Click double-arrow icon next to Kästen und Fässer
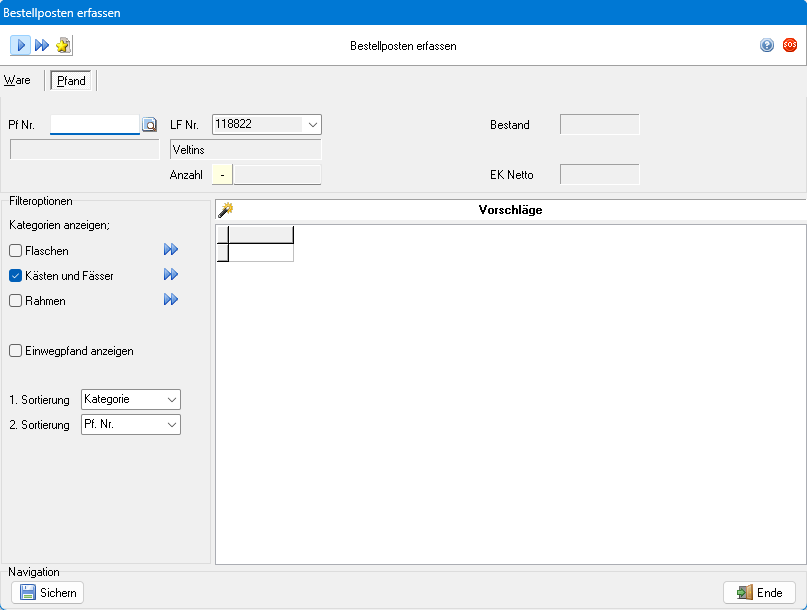Viewport: 807px width, 610px height. point(171,275)
